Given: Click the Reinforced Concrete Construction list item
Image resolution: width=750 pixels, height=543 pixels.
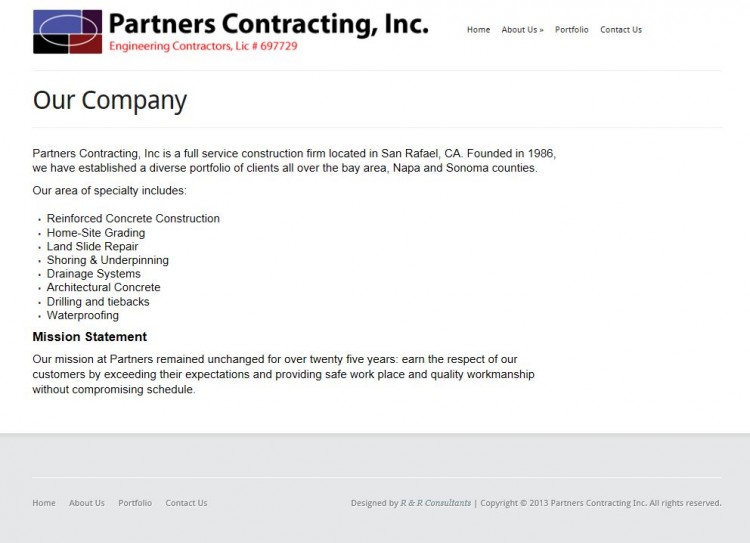Looking at the screenshot, I should tap(133, 219).
